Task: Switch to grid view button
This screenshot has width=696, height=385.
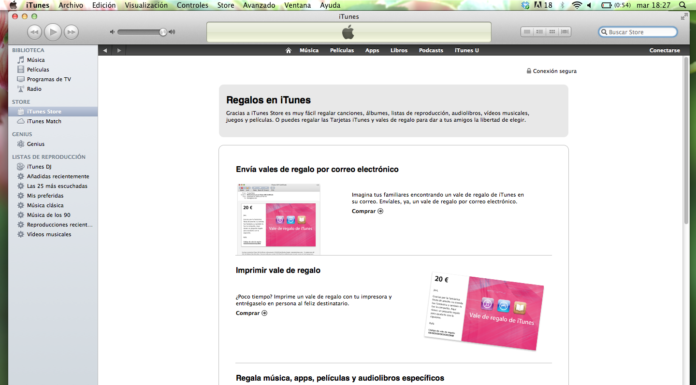Action: pos(552,32)
